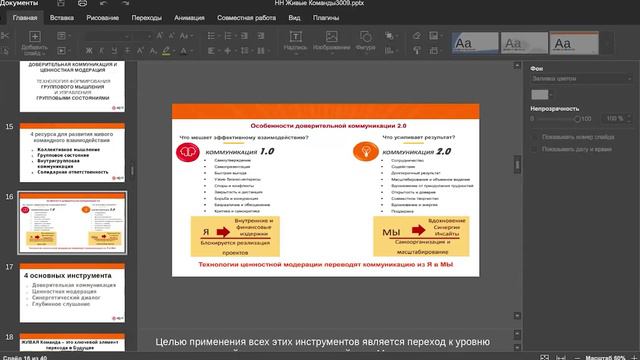Toggle italic (К) formatting
640x360 pixels.
point(102,51)
